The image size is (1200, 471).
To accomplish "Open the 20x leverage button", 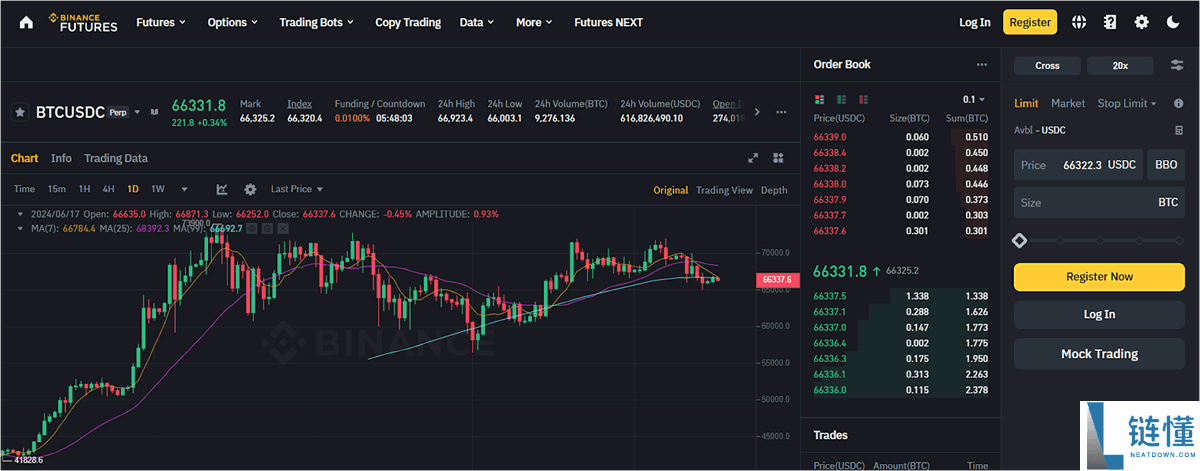I will [1120, 65].
